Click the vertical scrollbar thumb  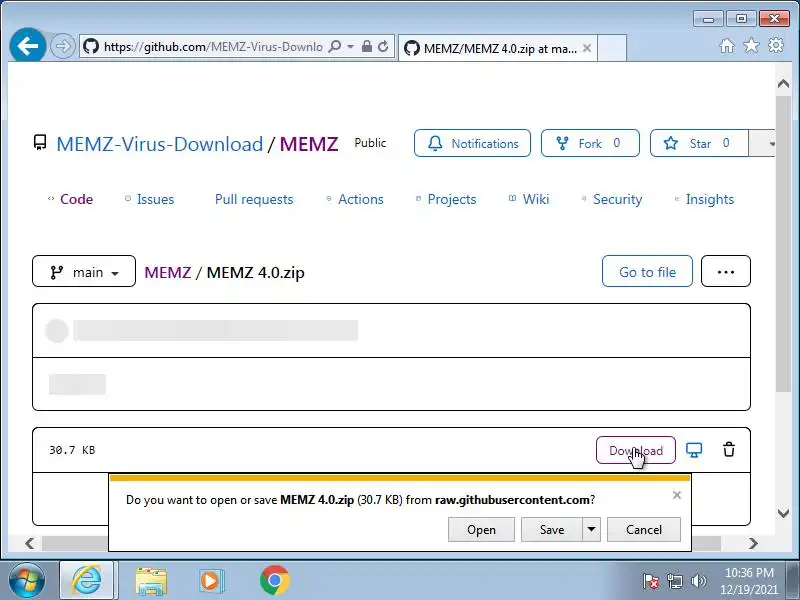pyautogui.click(x=784, y=244)
